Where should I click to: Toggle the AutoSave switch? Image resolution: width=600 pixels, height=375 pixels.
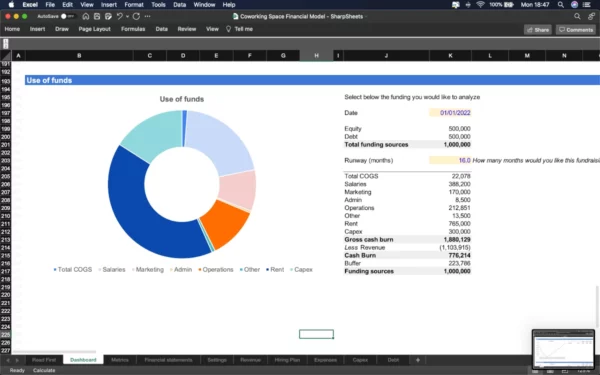point(68,16)
